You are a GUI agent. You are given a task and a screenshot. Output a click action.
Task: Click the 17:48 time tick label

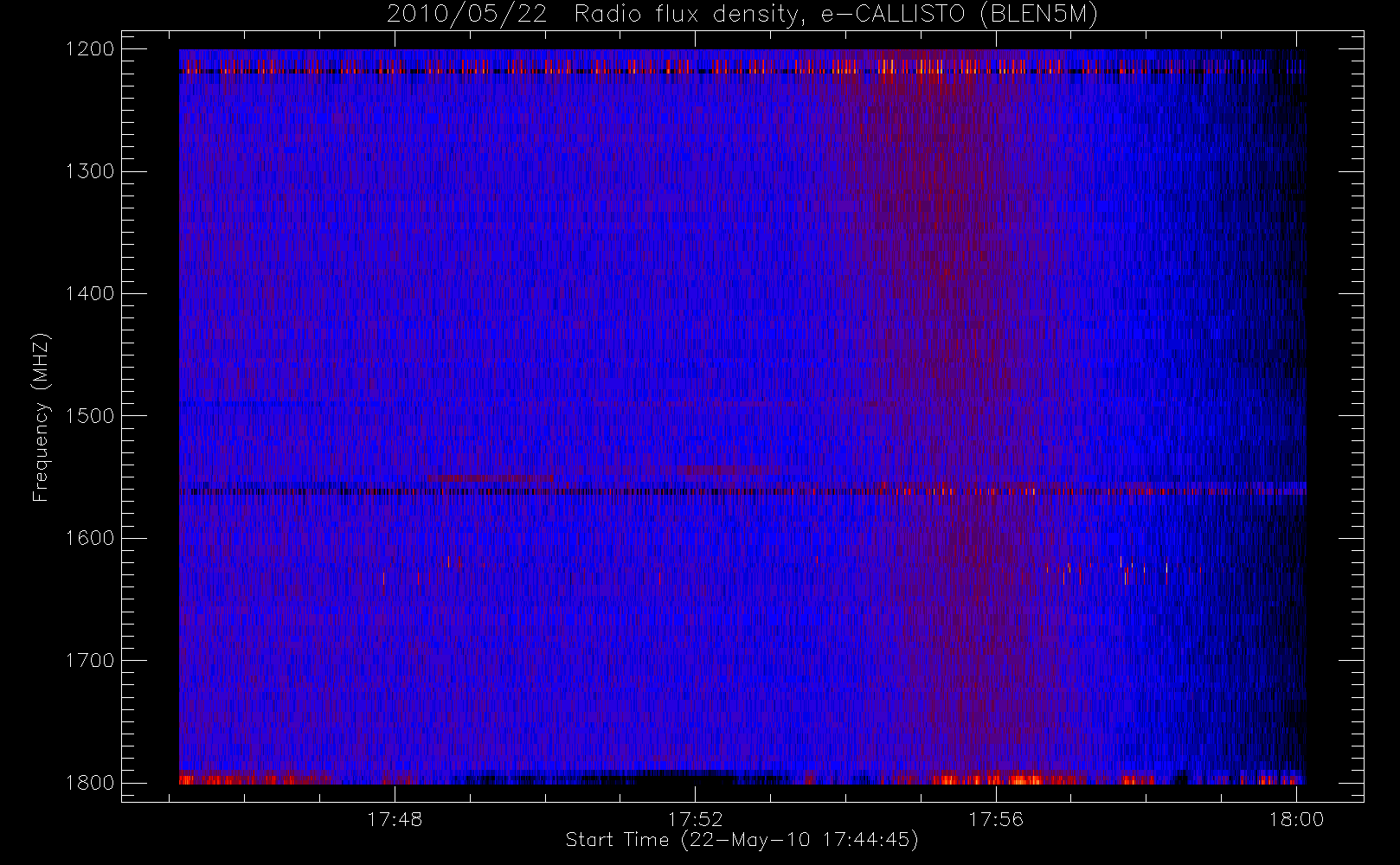[x=395, y=819]
